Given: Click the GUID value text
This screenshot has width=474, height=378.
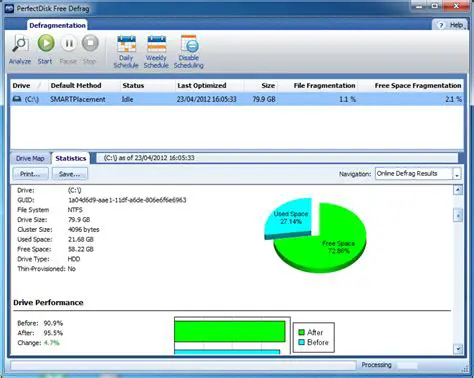Looking at the screenshot, I should [127, 200].
